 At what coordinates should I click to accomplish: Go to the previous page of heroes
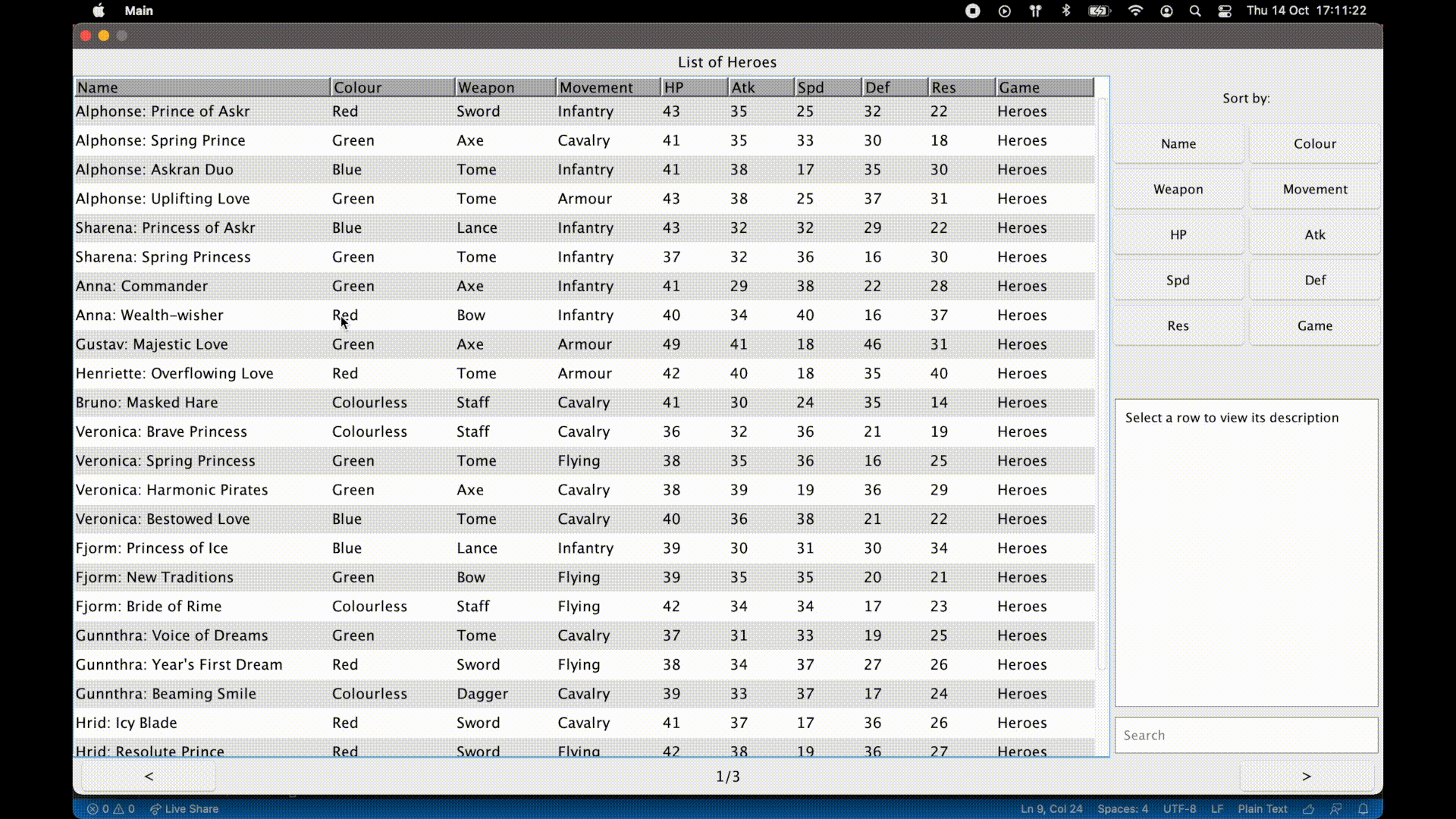pos(149,777)
